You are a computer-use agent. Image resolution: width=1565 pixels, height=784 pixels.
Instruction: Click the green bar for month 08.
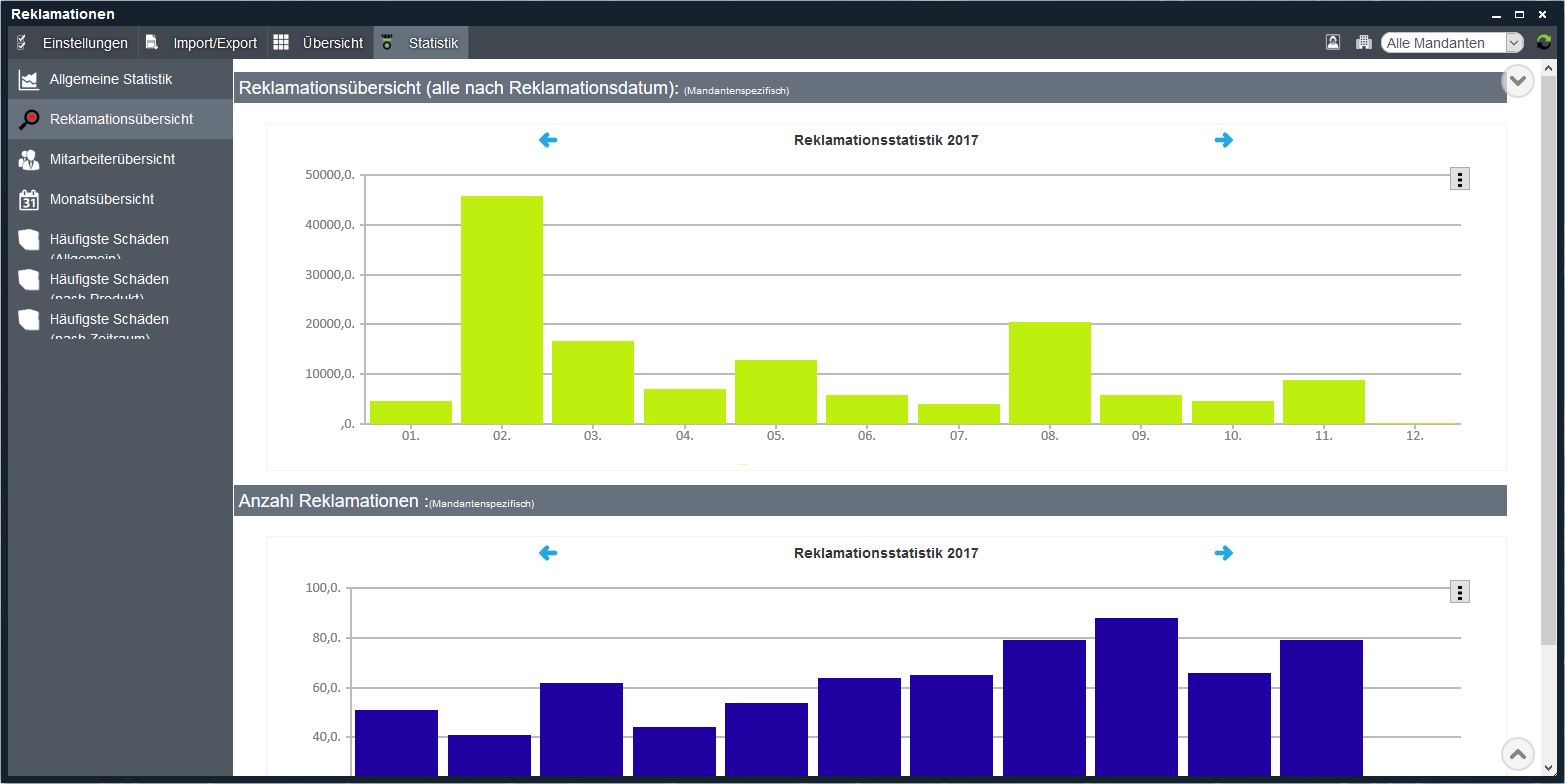point(1050,373)
